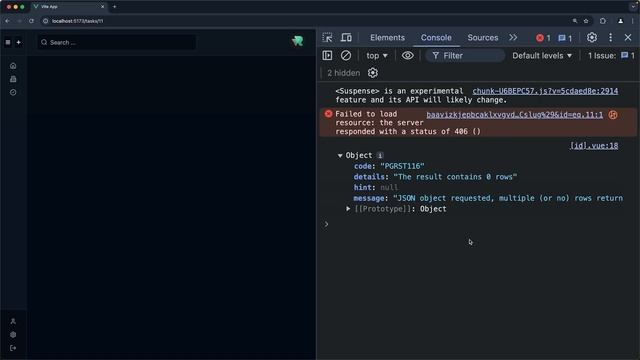Select the Console tab
640x360 pixels.
(x=436, y=38)
